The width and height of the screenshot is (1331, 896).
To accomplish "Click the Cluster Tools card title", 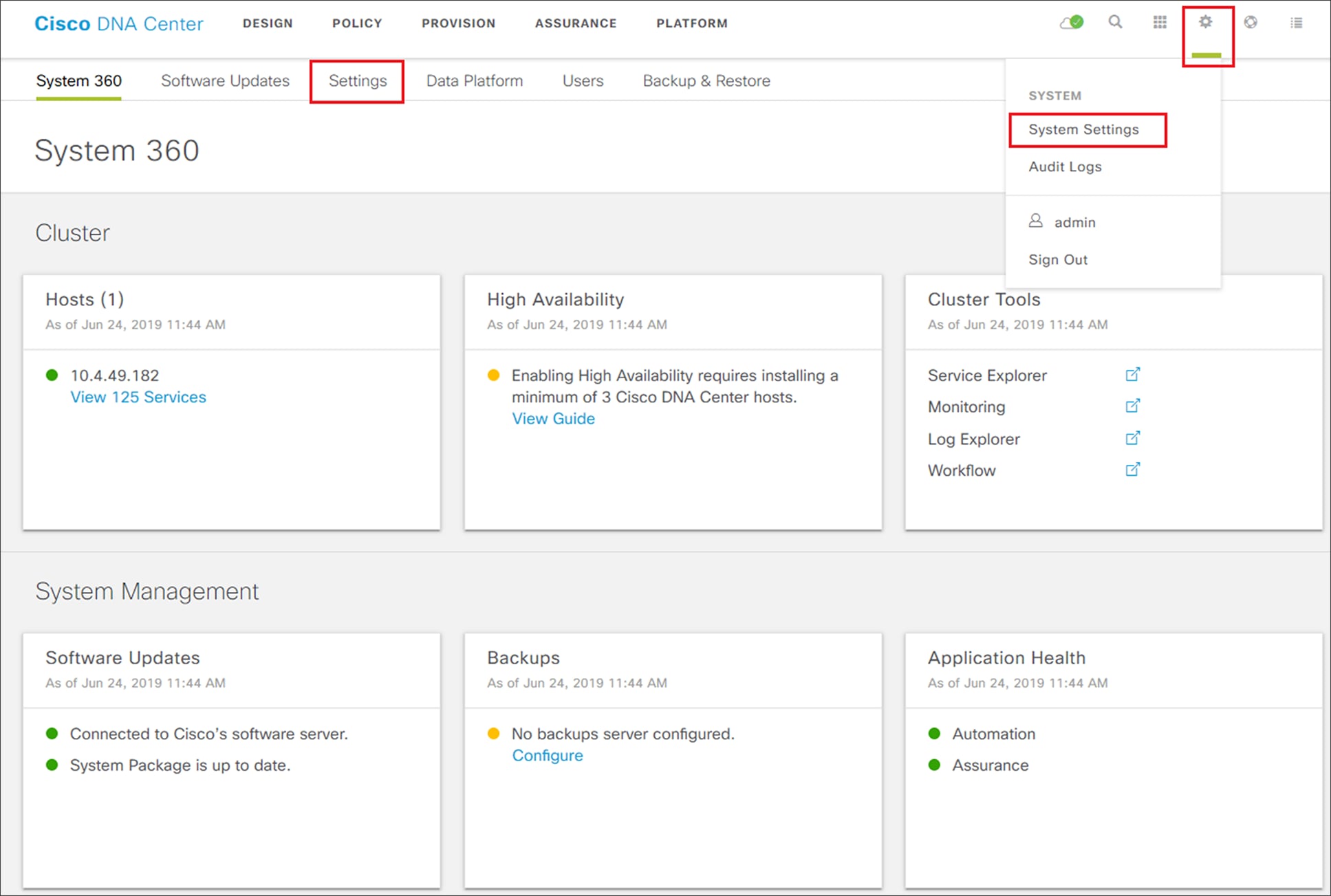I will 984,300.
